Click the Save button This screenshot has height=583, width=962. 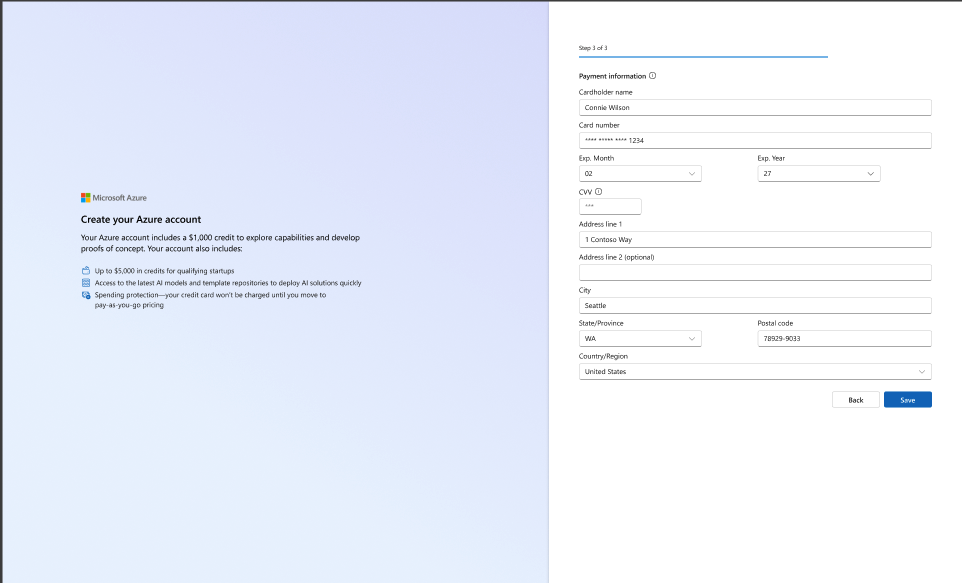pos(907,400)
